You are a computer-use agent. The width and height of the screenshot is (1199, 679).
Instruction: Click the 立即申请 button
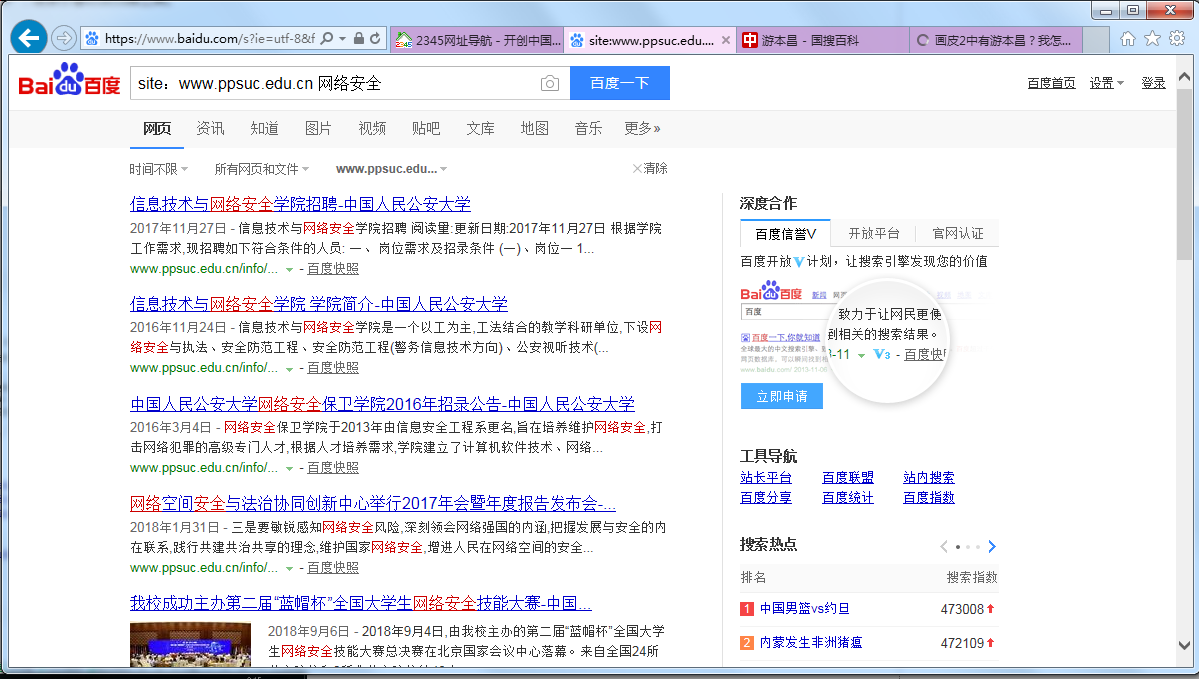(781, 396)
